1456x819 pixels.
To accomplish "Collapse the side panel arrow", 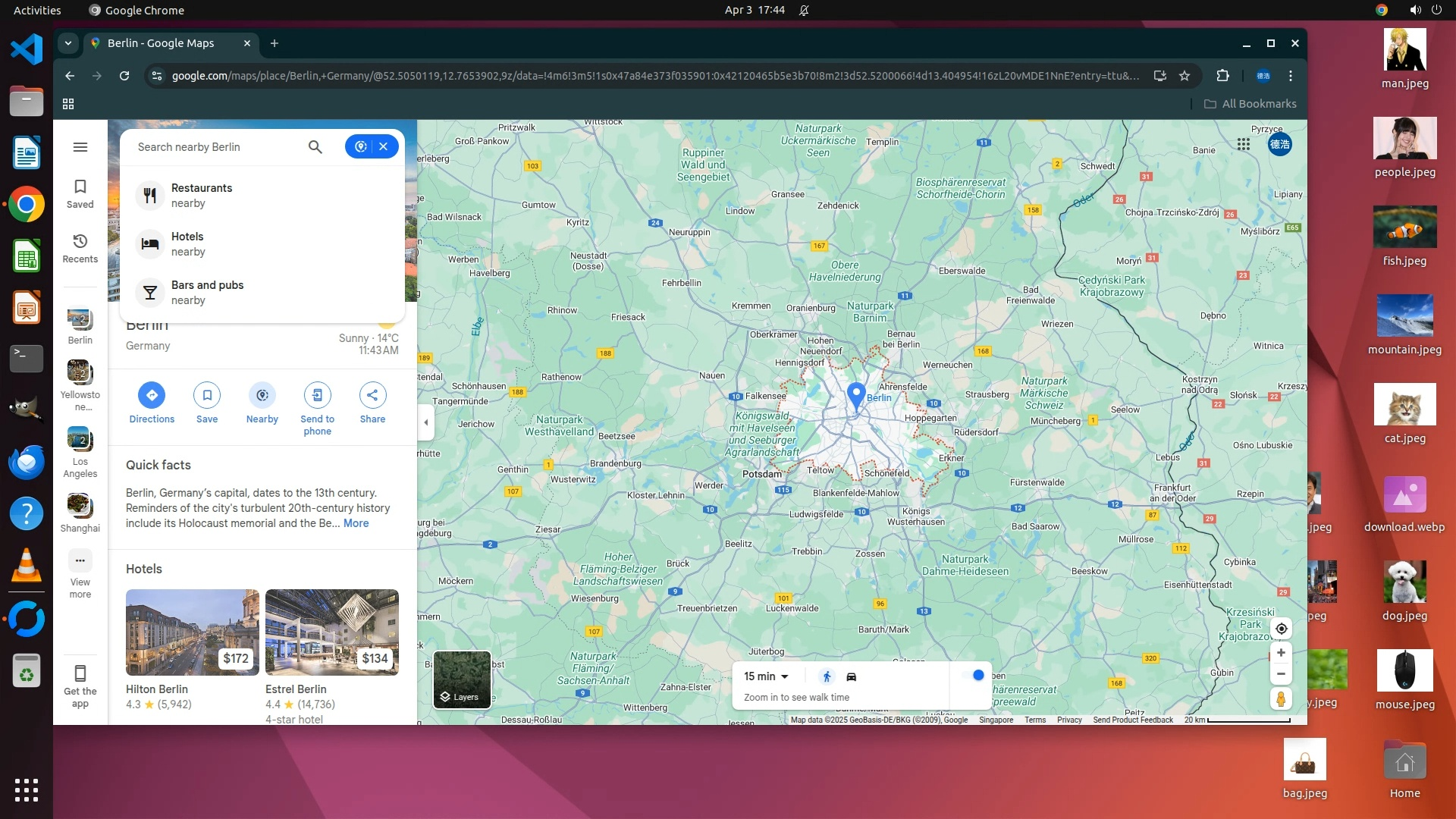I will click(426, 422).
